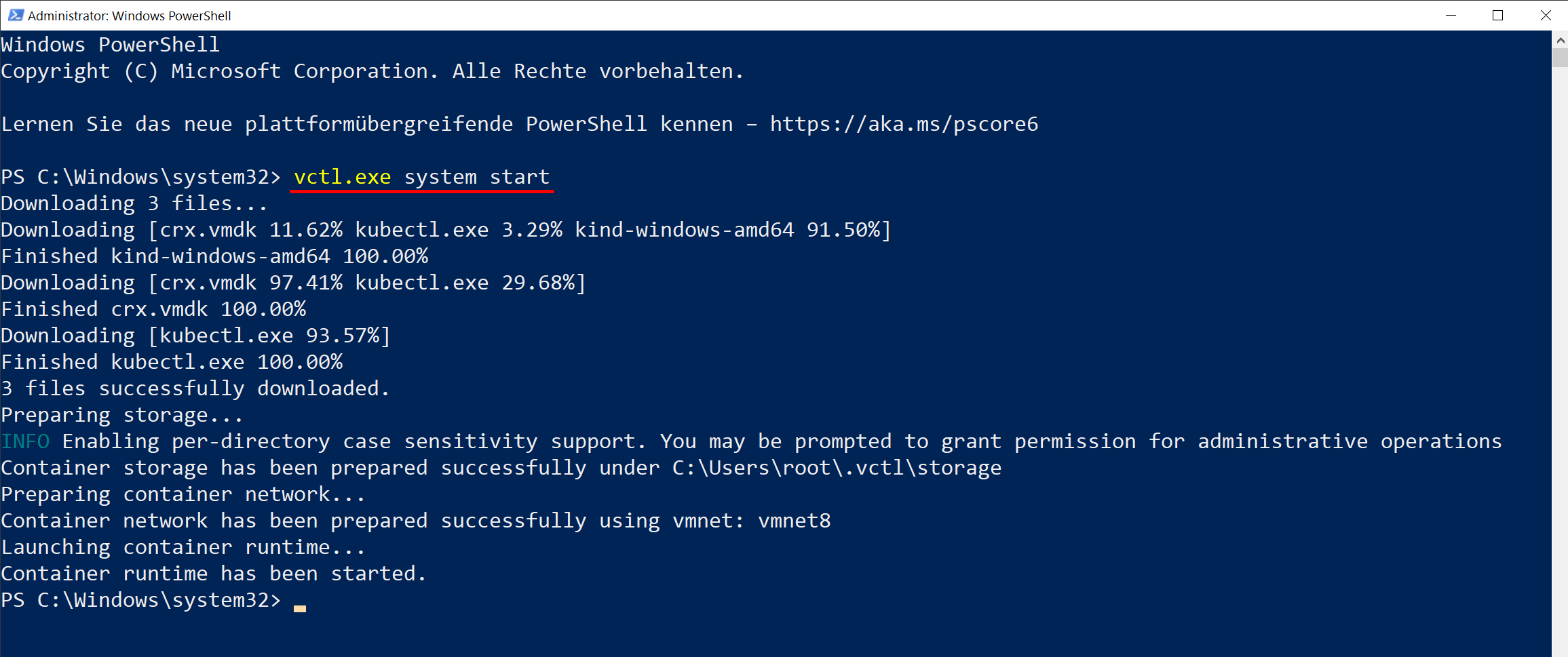Select the vmnet8 network name text
The image size is (1568, 657).
794,520
